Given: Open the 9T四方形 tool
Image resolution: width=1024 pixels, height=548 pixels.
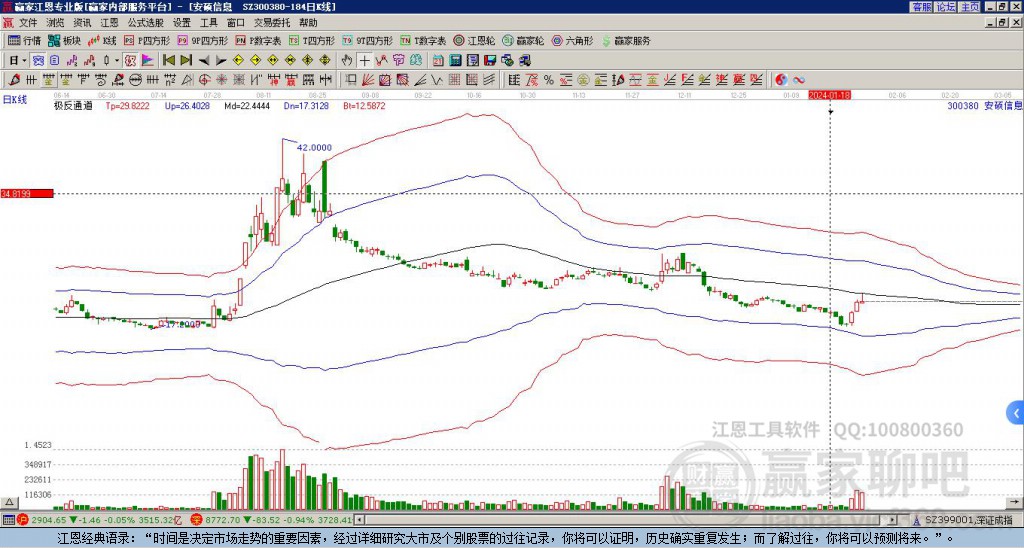Looking at the screenshot, I should point(368,40).
